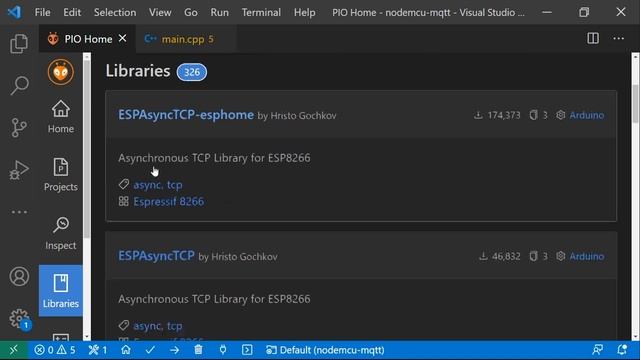Open PIO Projects section
The height and width of the screenshot is (360, 640).
pos(61,175)
